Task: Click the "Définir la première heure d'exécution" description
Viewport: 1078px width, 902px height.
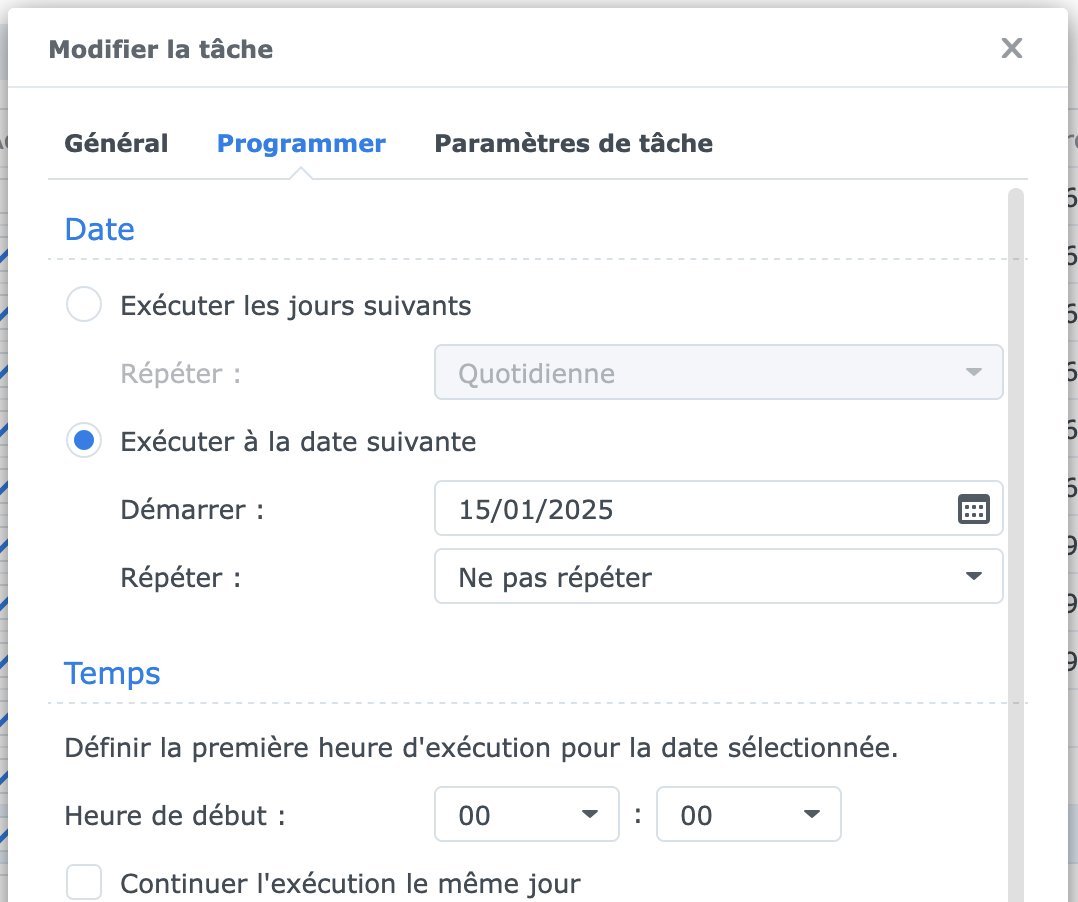Action: (x=481, y=748)
